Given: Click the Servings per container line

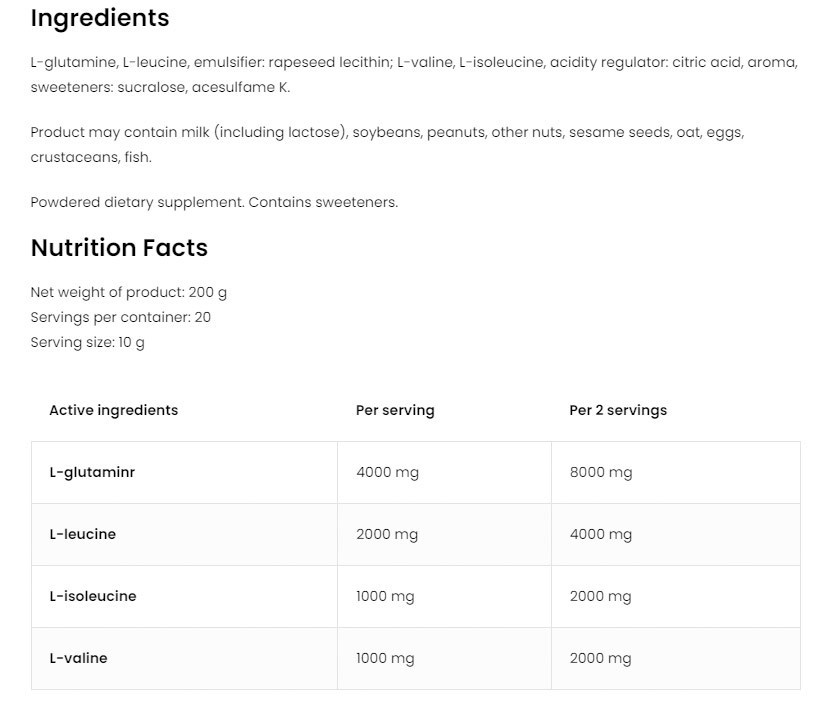Looking at the screenshot, I should point(121,317).
